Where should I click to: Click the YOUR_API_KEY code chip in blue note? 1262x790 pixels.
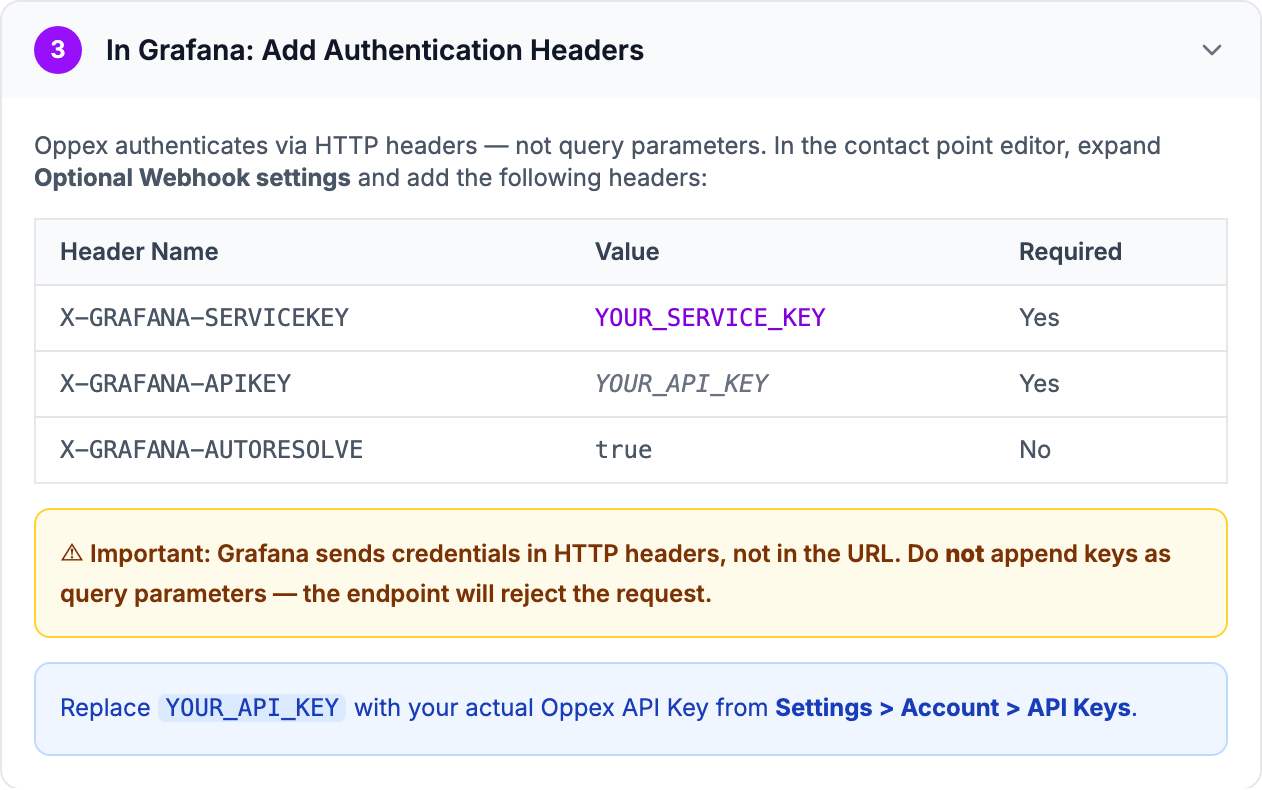tap(252, 708)
